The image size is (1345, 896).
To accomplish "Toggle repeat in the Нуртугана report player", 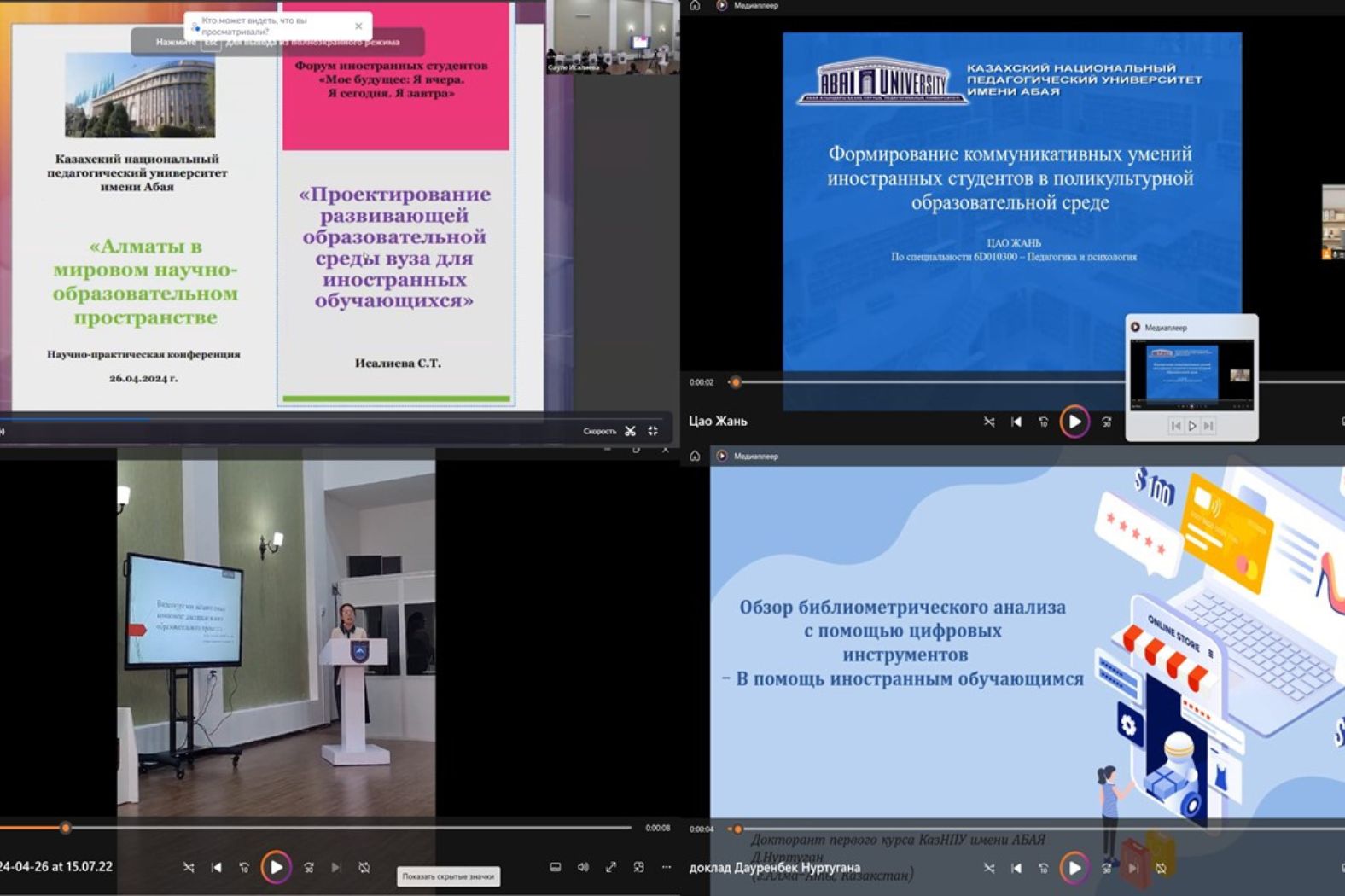I will tap(1161, 869).
